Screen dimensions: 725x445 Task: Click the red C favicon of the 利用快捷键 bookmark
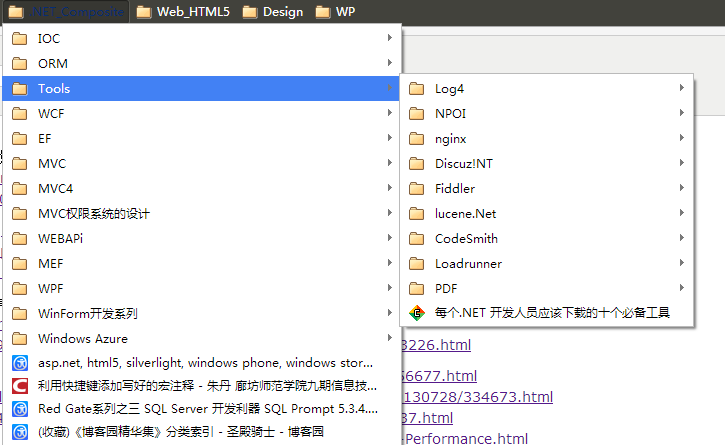pos(20,386)
